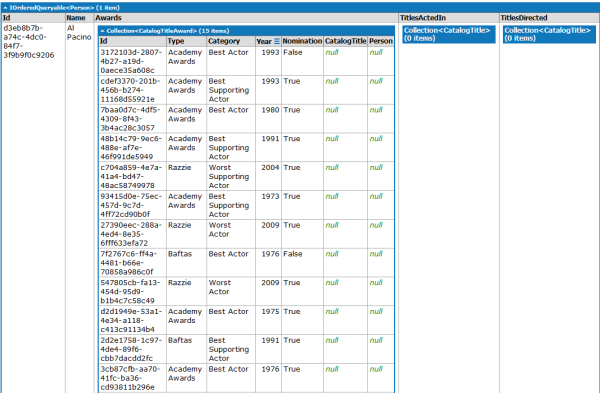Click the CatalogTitle column header
600x393 pixels.
(345, 41)
